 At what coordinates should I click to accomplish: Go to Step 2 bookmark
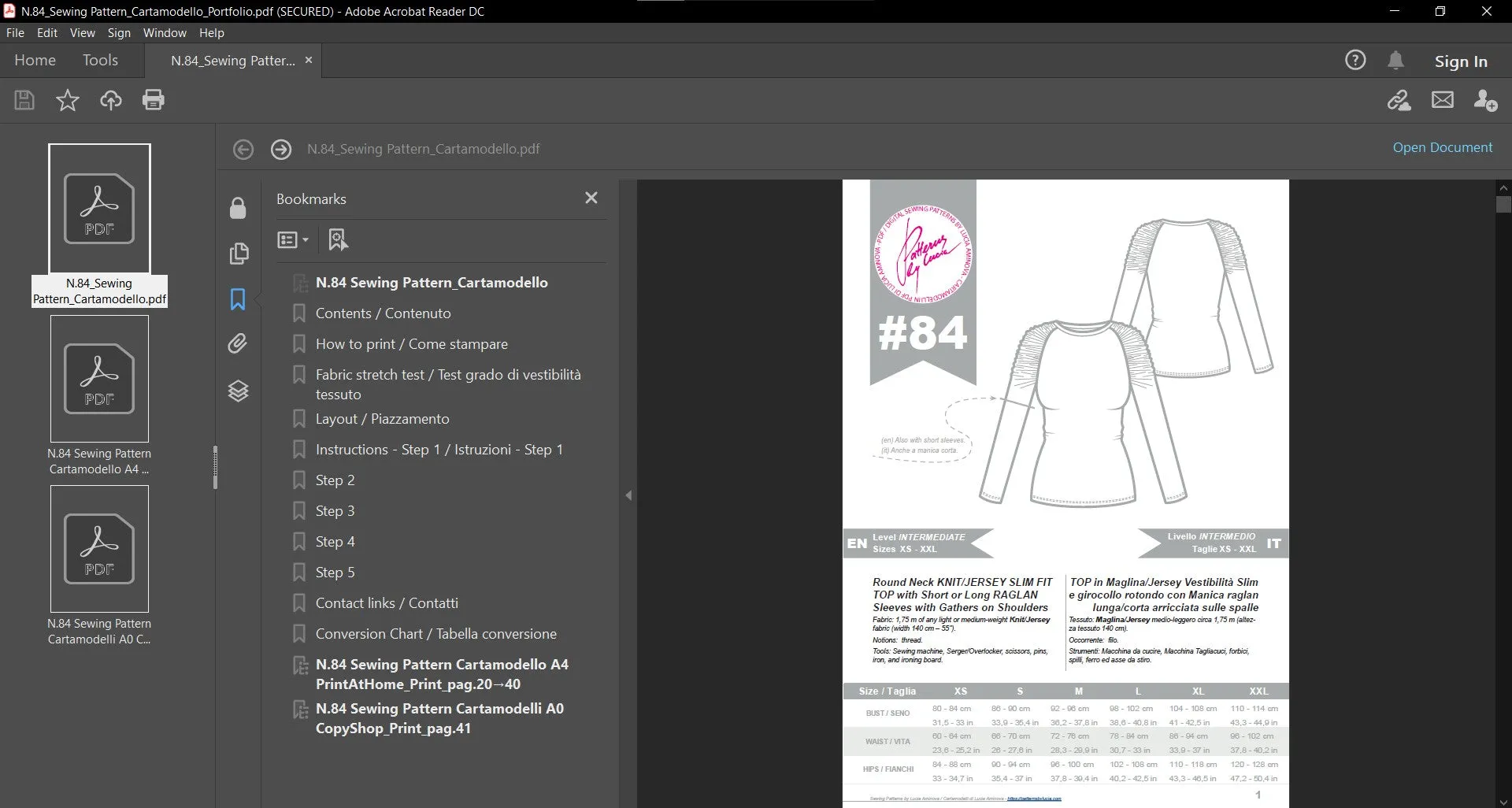tap(335, 480)
